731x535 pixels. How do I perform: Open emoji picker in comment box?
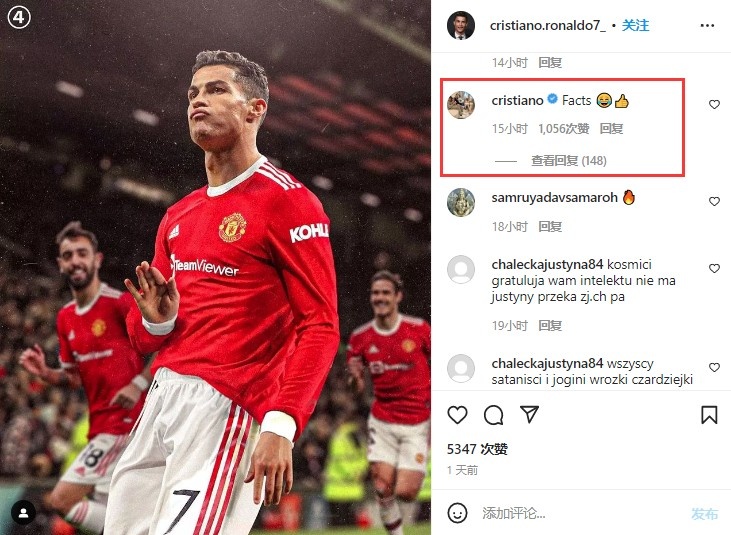(457, 513)
